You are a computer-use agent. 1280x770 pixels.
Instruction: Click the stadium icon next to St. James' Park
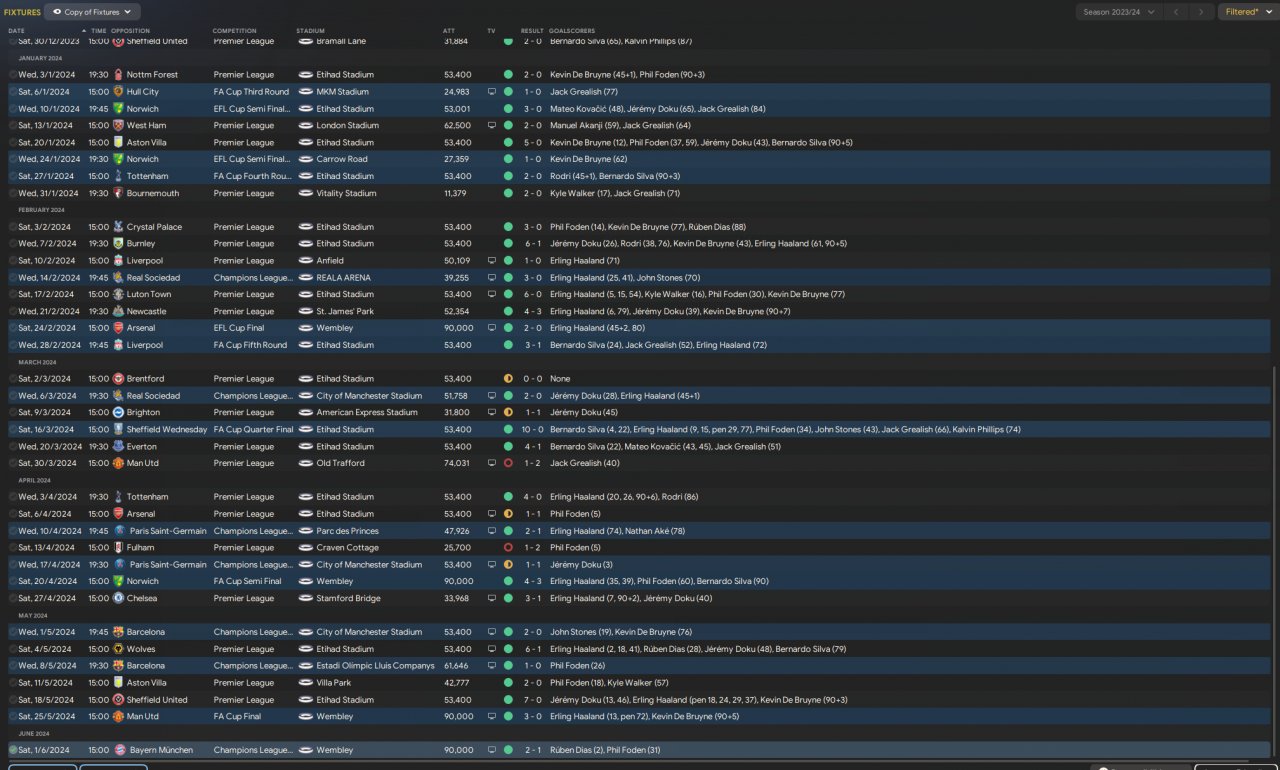tap(306, 312)
